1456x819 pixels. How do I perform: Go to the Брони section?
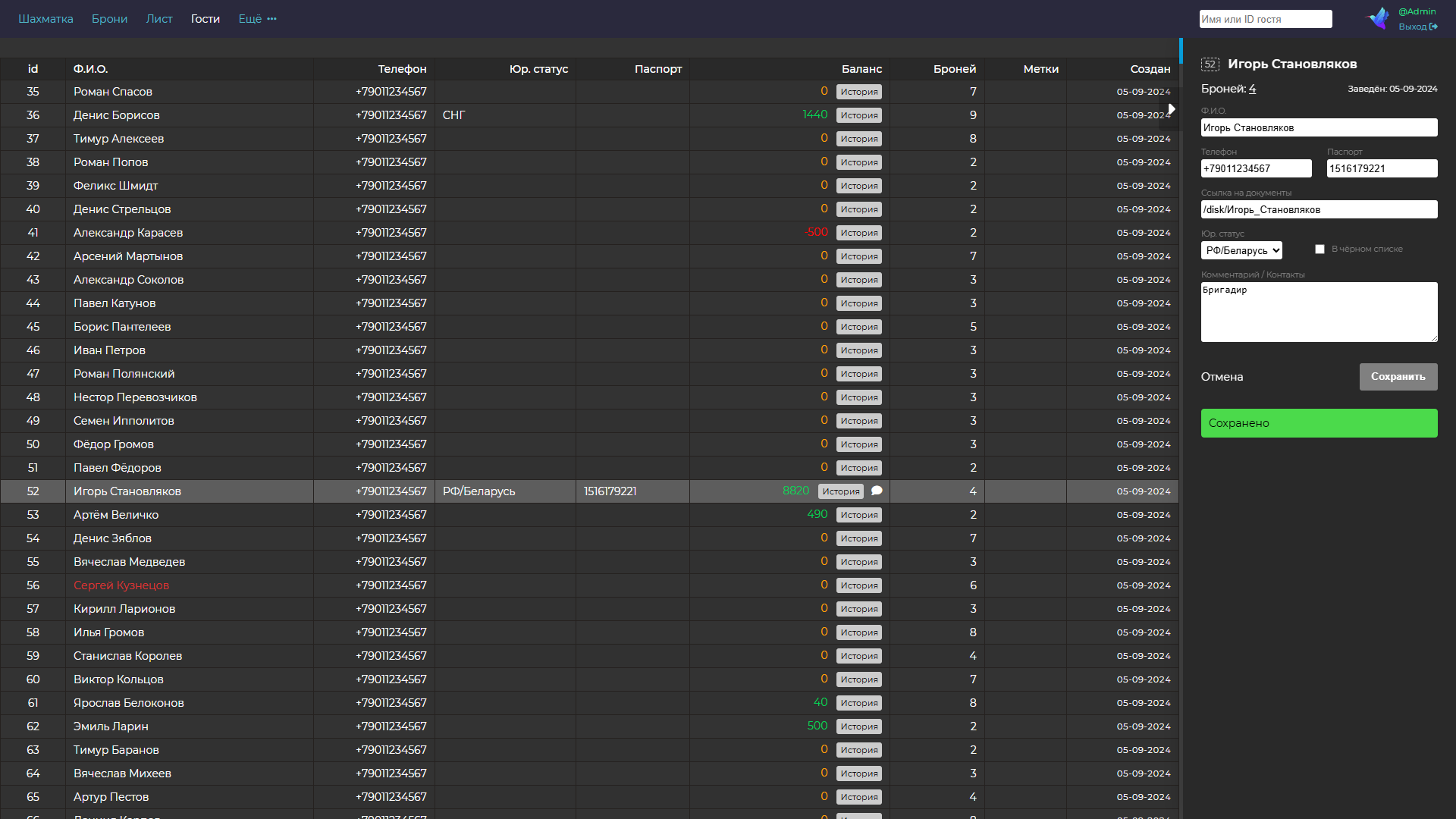[109, 19]
